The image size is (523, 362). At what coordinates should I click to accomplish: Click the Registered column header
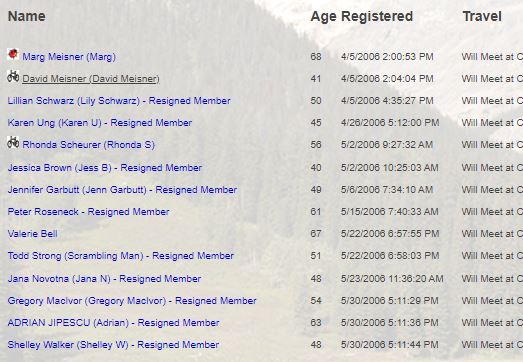coord(377,16)
